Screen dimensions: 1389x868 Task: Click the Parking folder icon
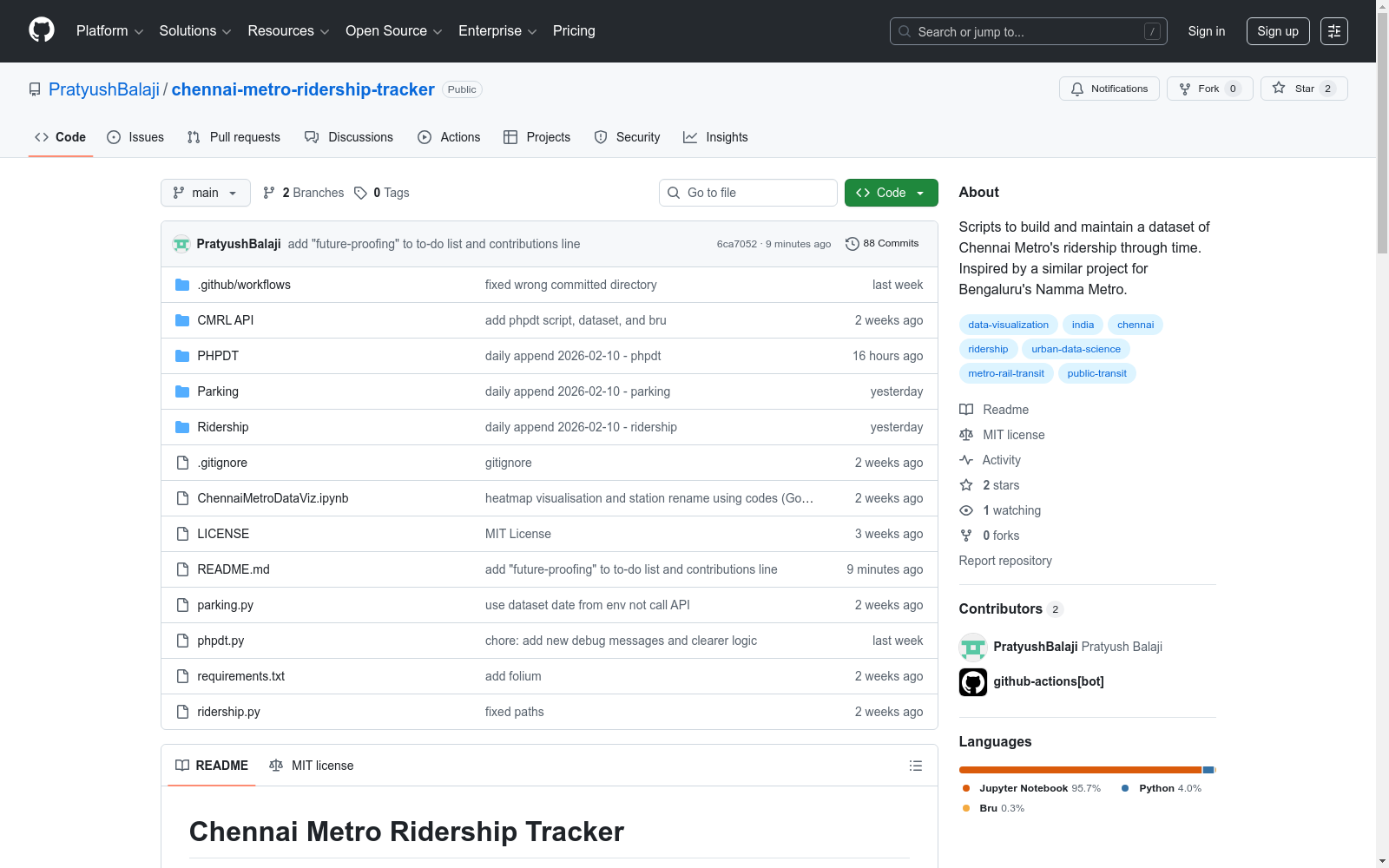[182, 391]
